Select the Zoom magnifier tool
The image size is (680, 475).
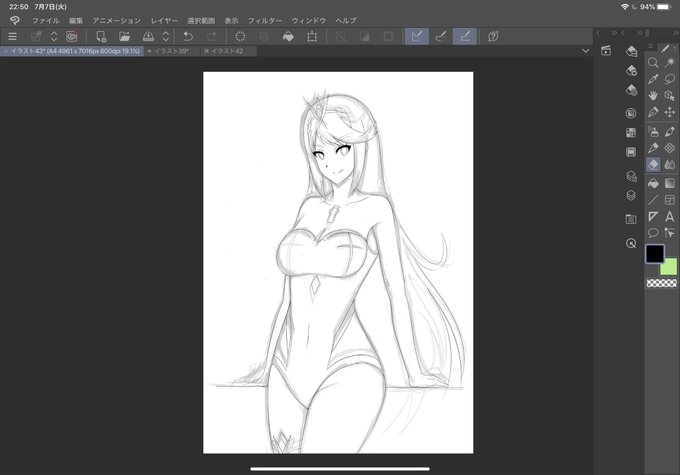coord(653,63)
